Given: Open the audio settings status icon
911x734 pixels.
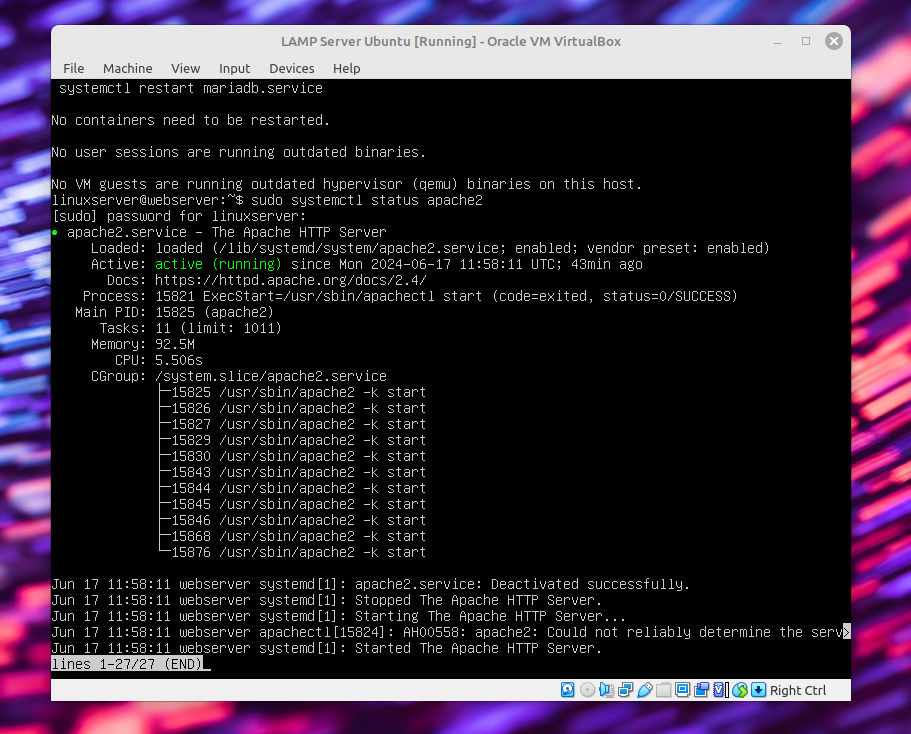Looking at the screenshot, I should pos(607,690).
